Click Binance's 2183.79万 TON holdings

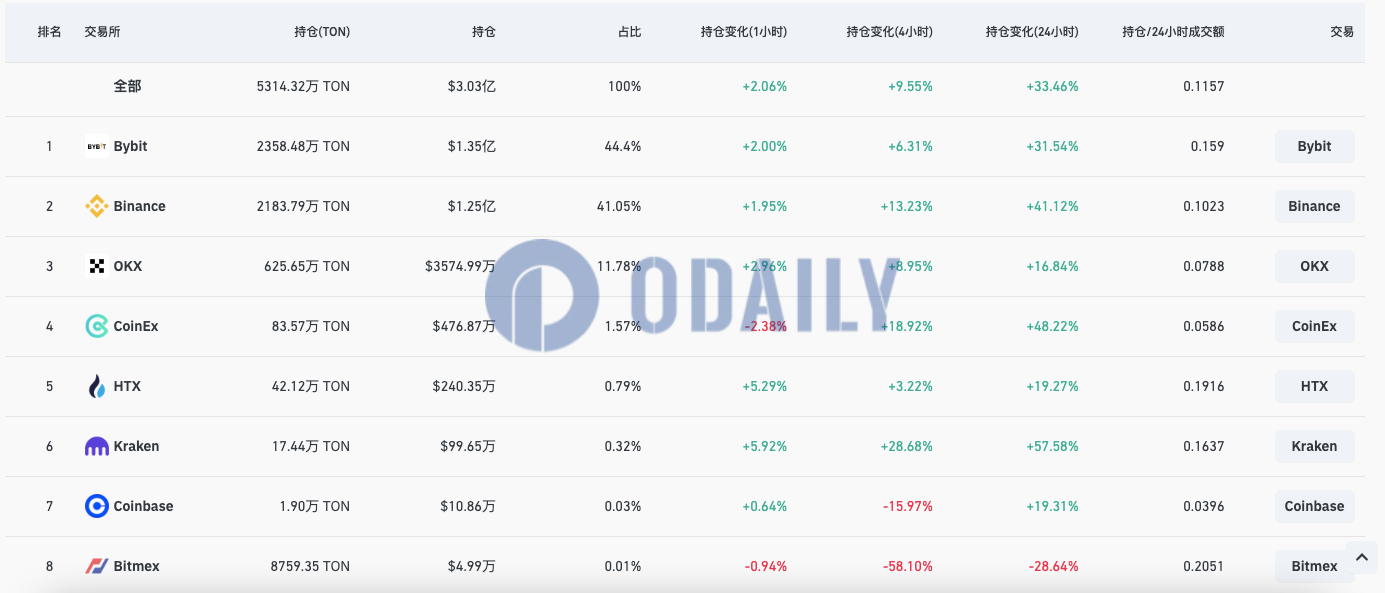(303, 206)
